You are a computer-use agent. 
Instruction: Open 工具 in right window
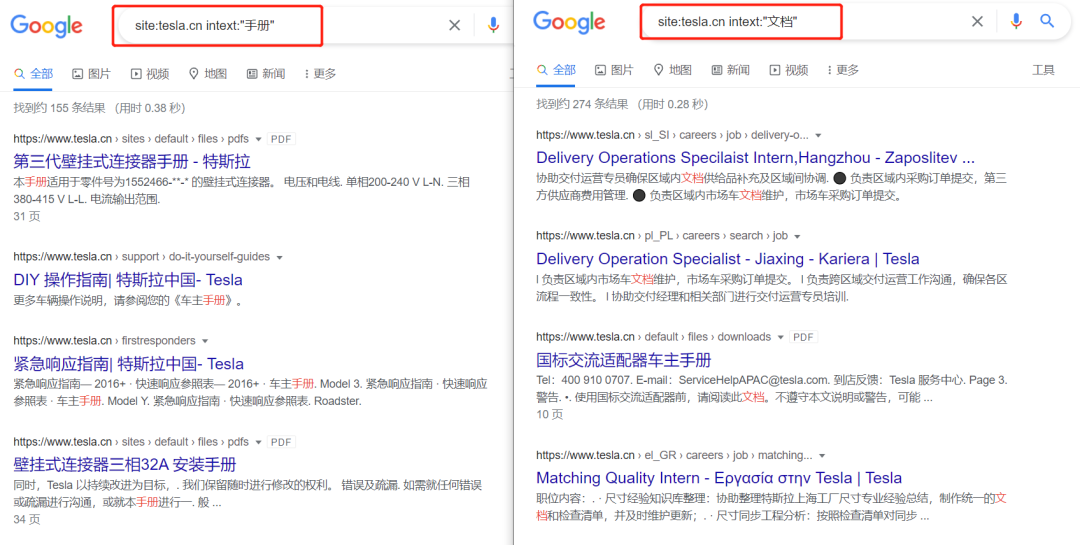click(1043, 70)
